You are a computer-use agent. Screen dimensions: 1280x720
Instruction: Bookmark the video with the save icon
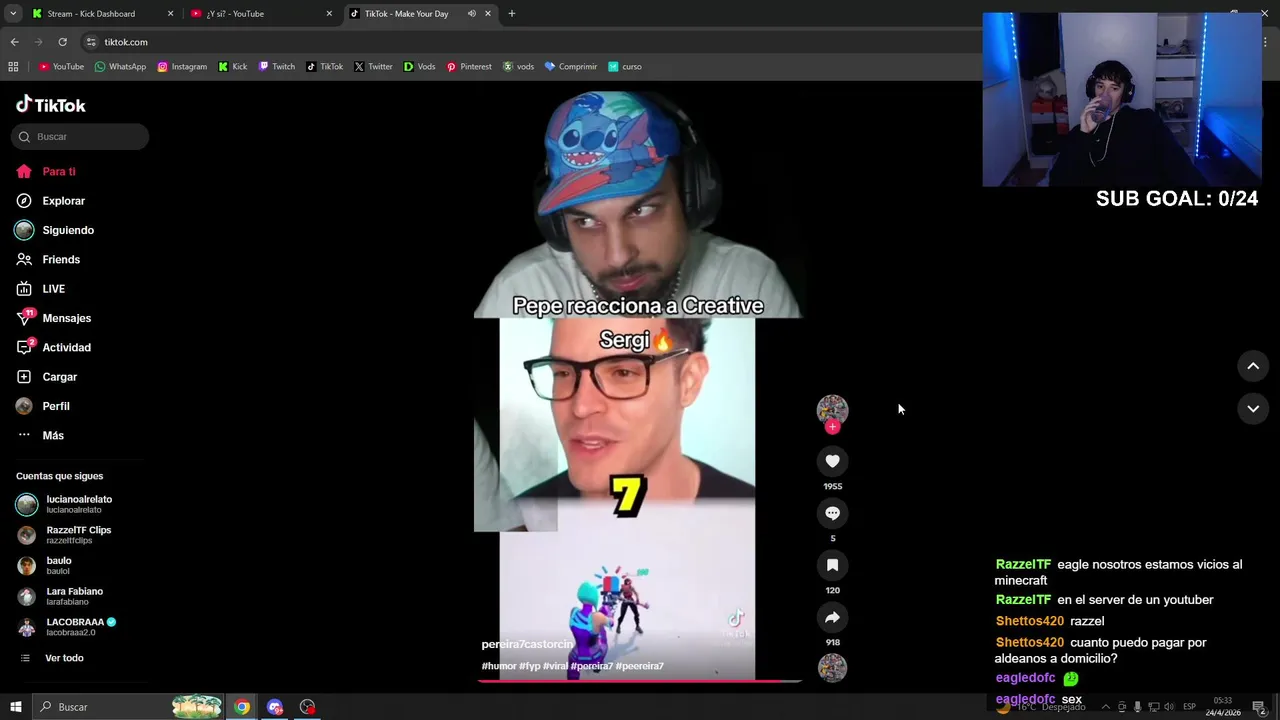[832, 565]
